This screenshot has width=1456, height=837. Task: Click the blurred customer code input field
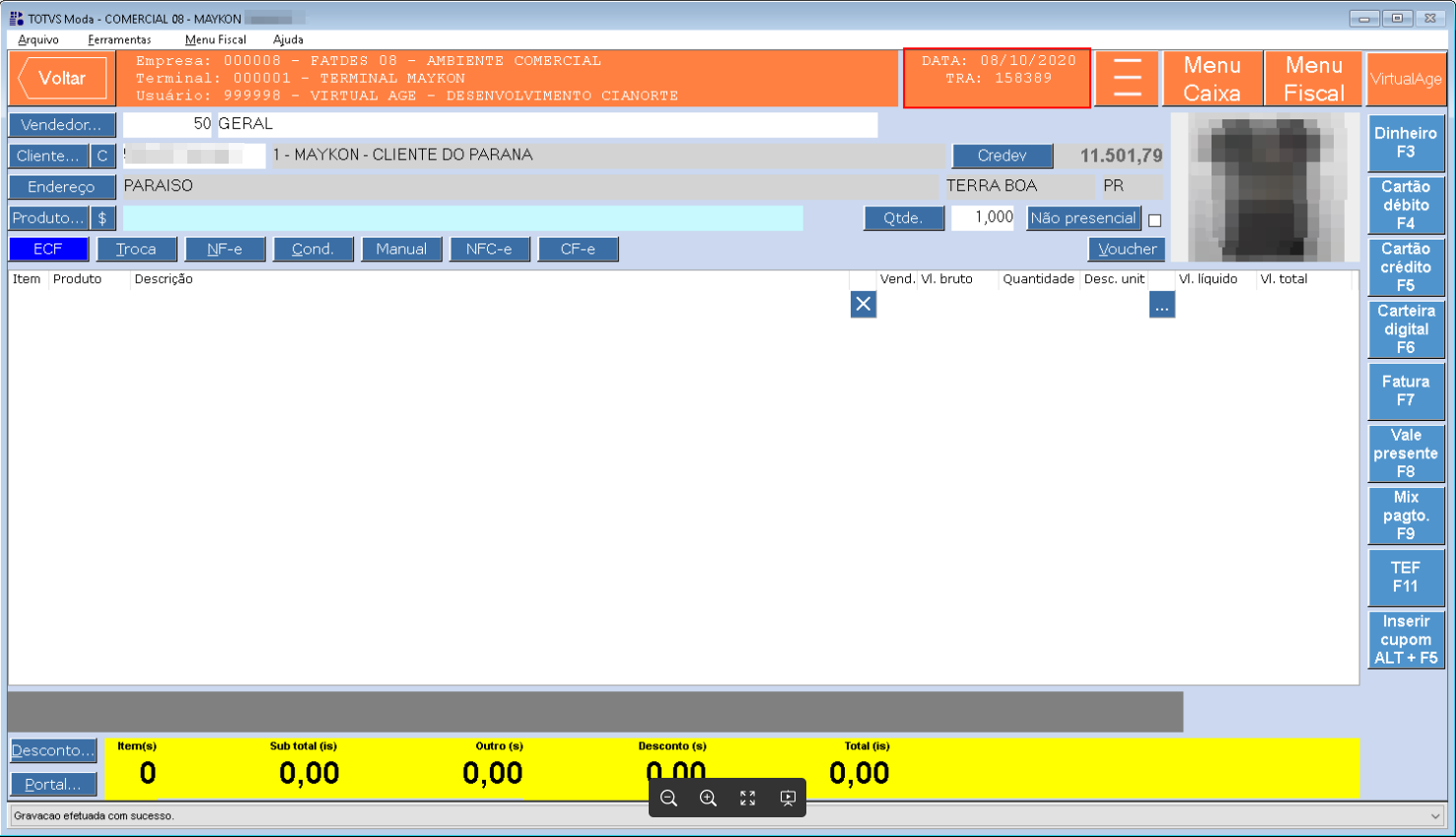tap(193, 156)
